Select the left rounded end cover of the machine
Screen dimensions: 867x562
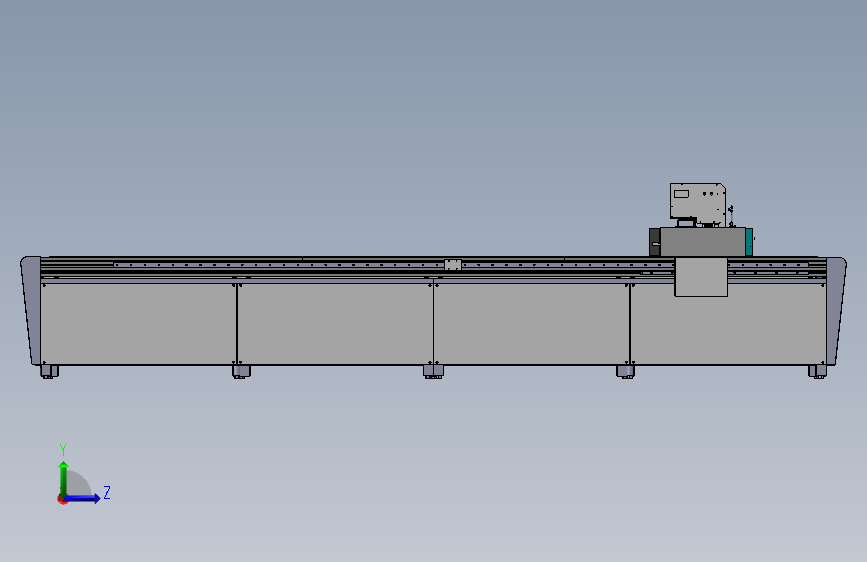[32, 310]
